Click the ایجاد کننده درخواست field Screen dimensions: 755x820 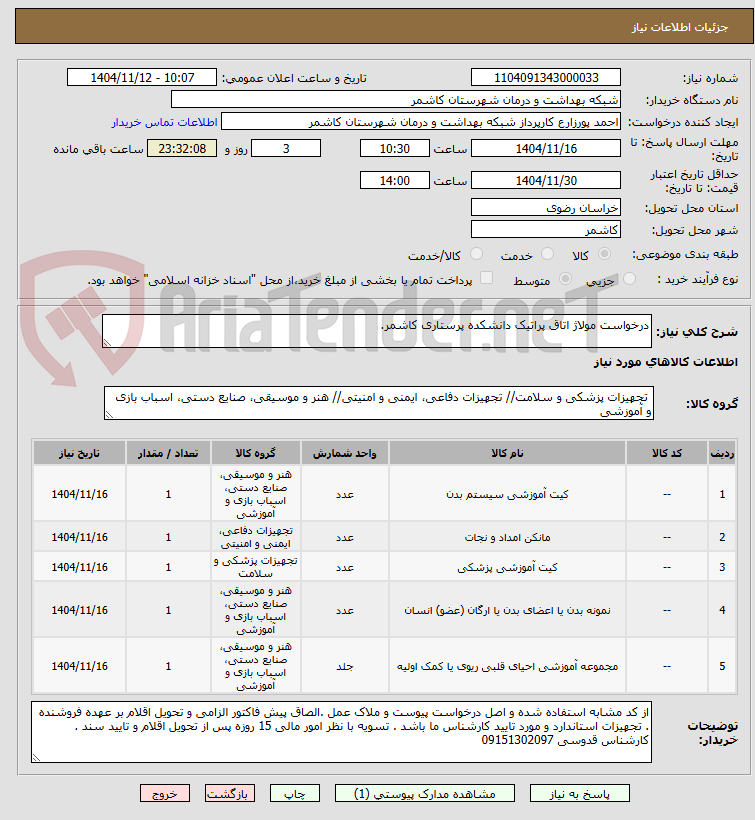coord(421,121)
